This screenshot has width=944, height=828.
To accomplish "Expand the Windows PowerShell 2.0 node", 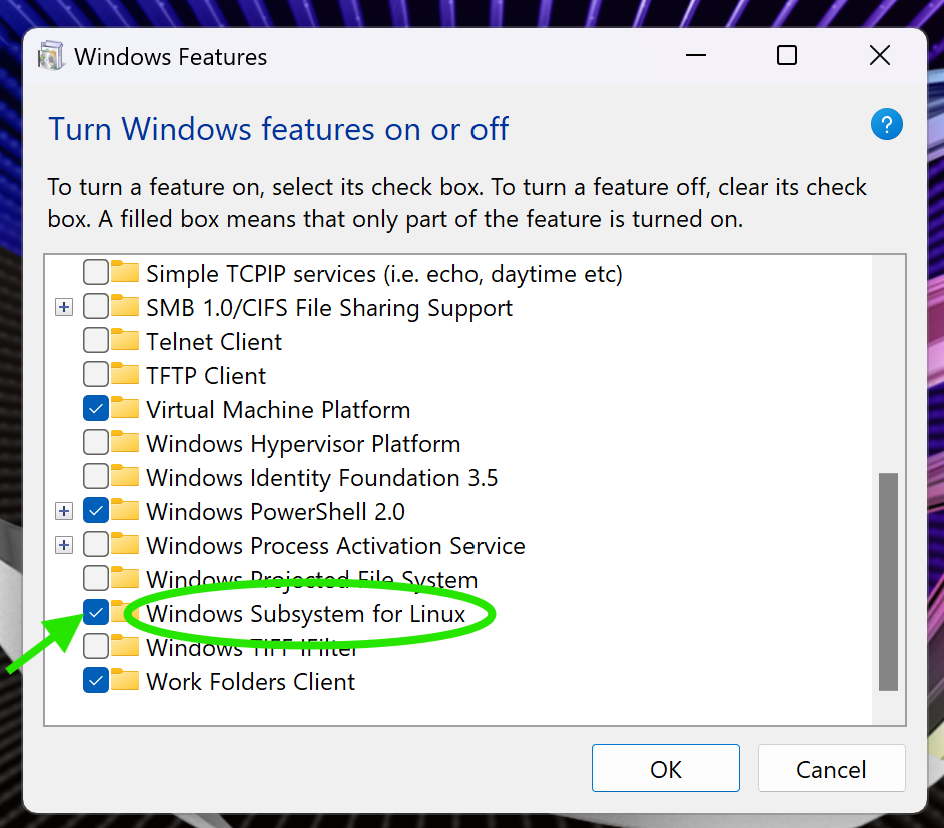I will pyautogui.click(x=64, y=511).
